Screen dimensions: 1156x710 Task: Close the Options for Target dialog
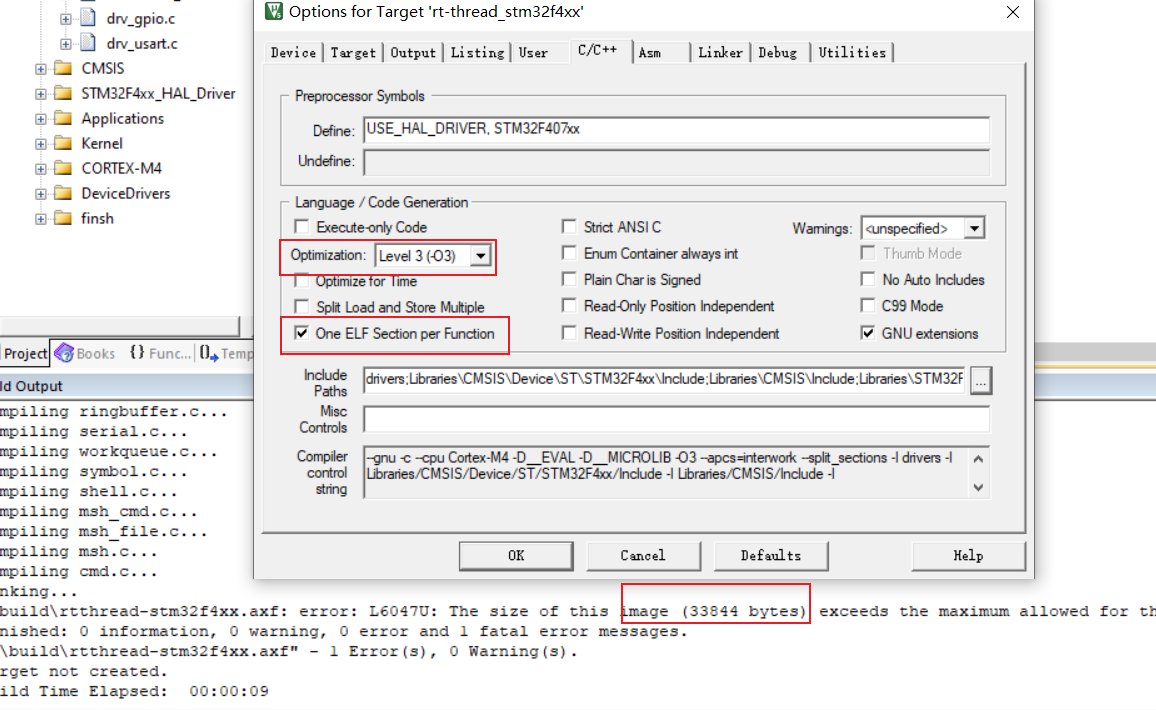(x=1013, y=12)
